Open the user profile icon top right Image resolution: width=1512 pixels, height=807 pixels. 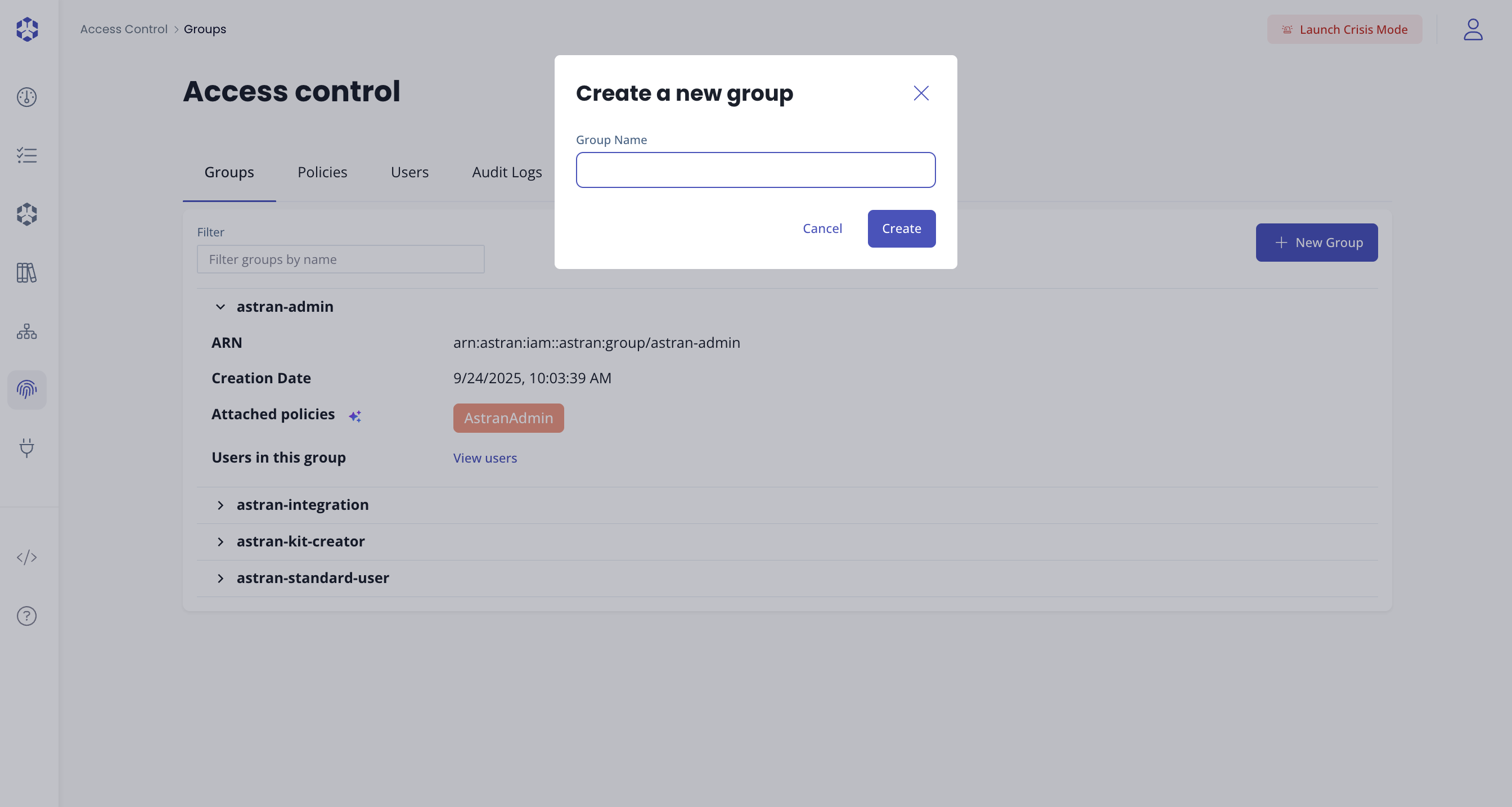[1473, 29]
